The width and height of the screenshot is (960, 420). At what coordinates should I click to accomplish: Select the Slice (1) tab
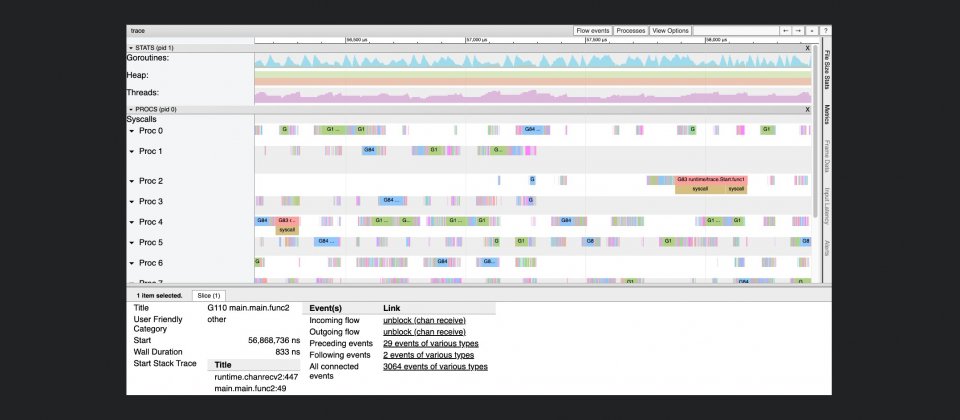[x=209, y=296]
